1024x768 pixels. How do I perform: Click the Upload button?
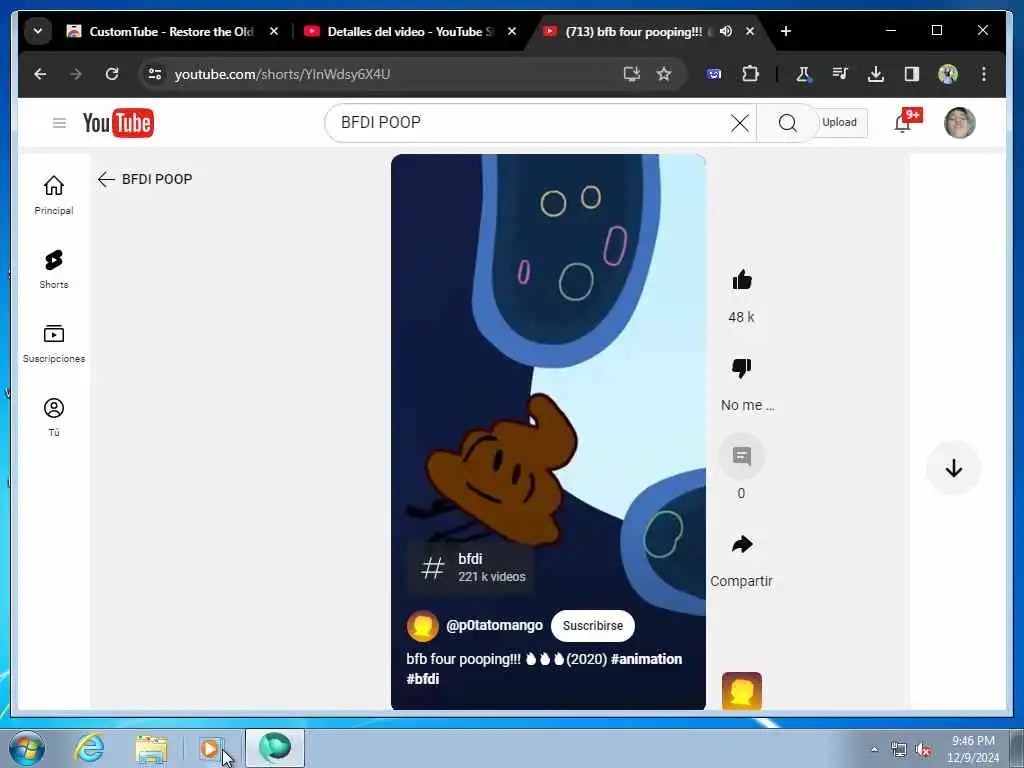(x=840, y=123)
